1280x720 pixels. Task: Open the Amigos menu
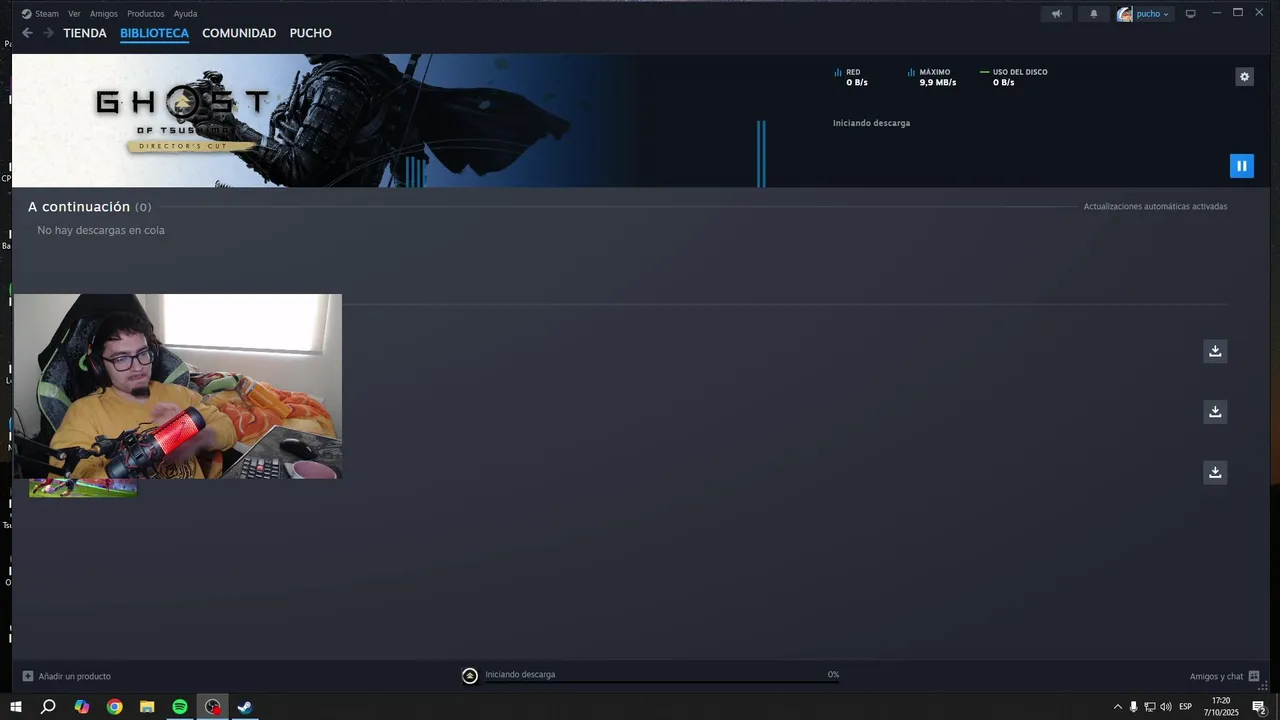[103, 14]
